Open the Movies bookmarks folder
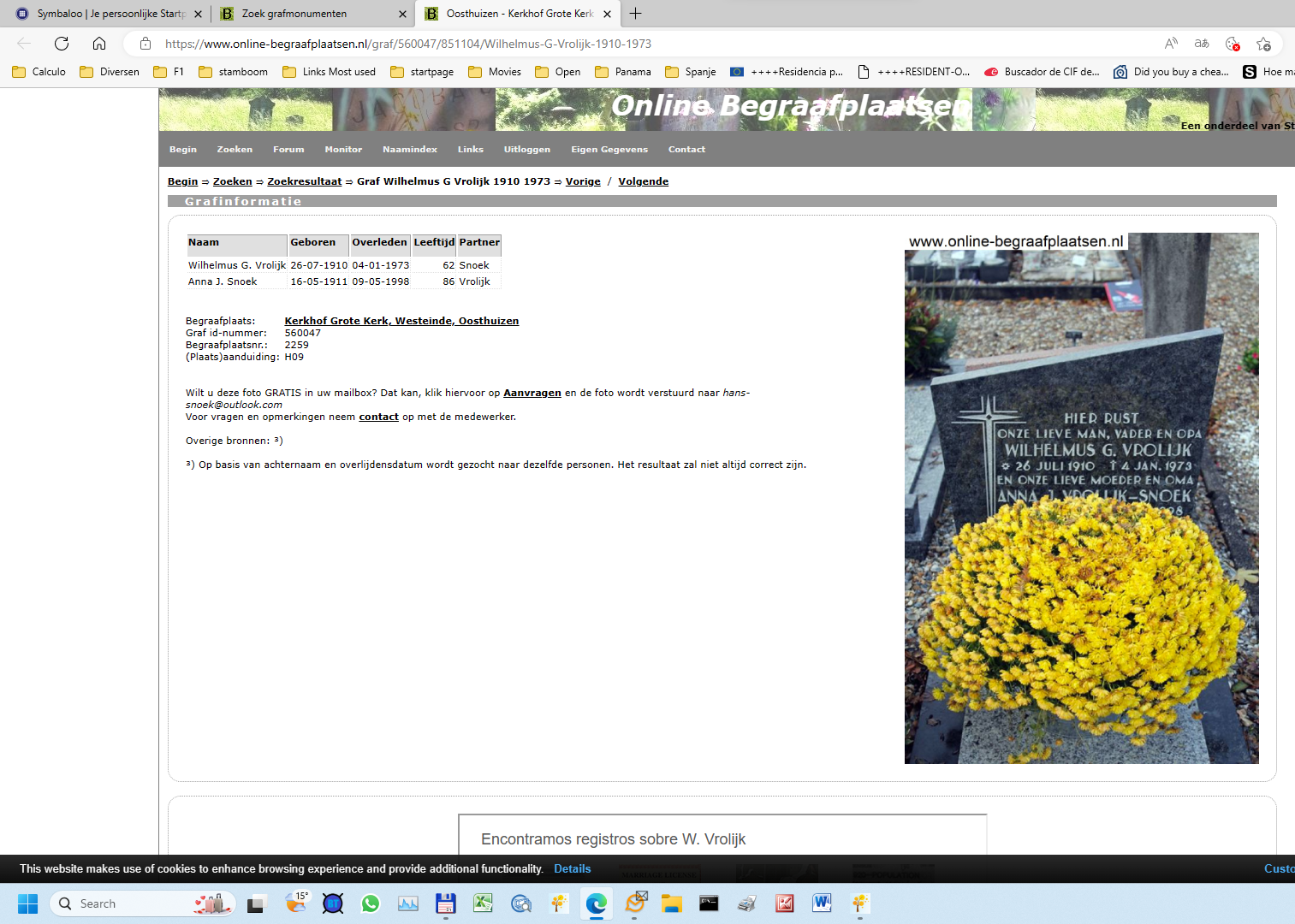The image size is (1295, 924). pos(495,72)
